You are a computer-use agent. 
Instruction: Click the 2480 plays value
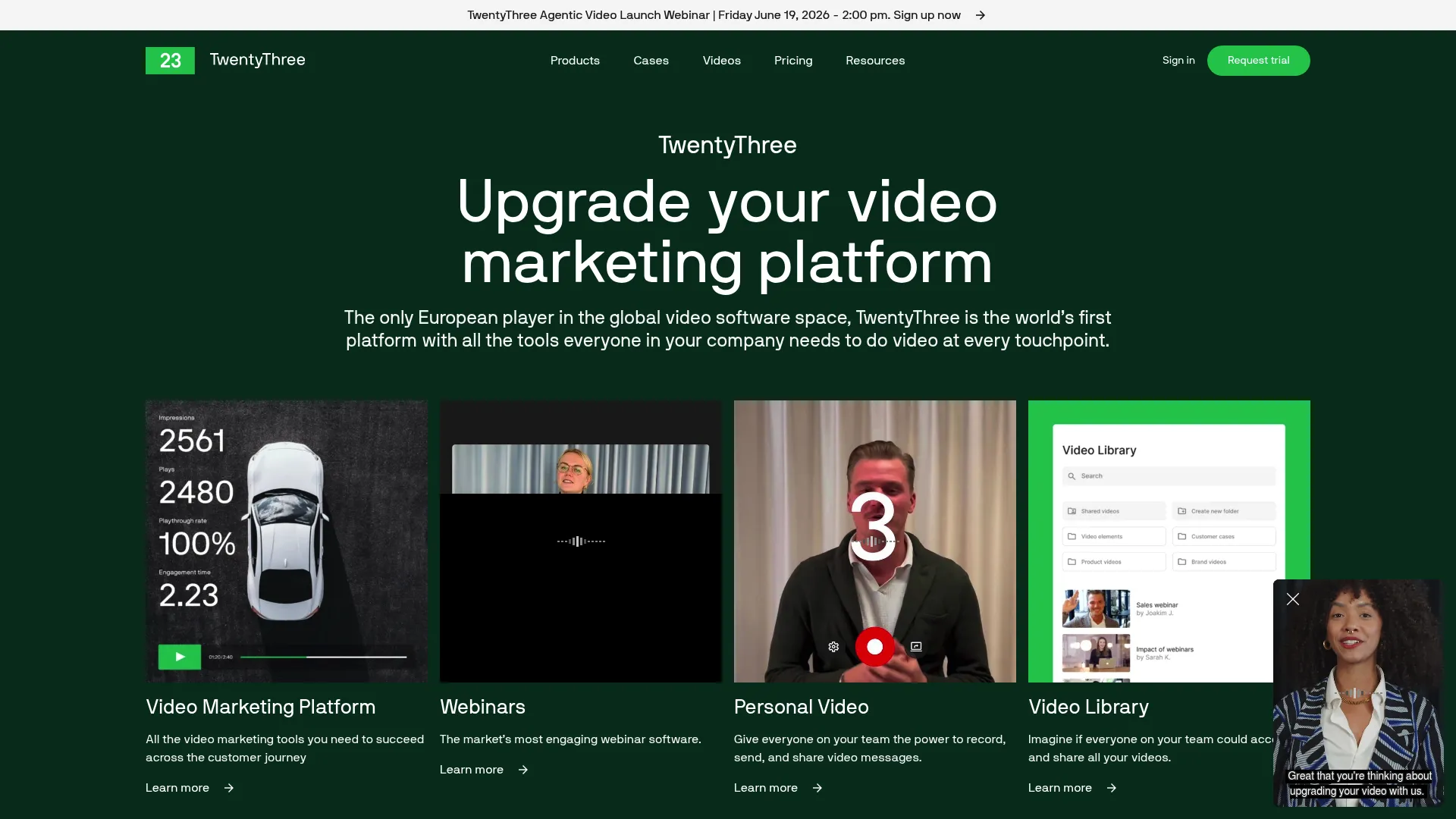[196, 492]
